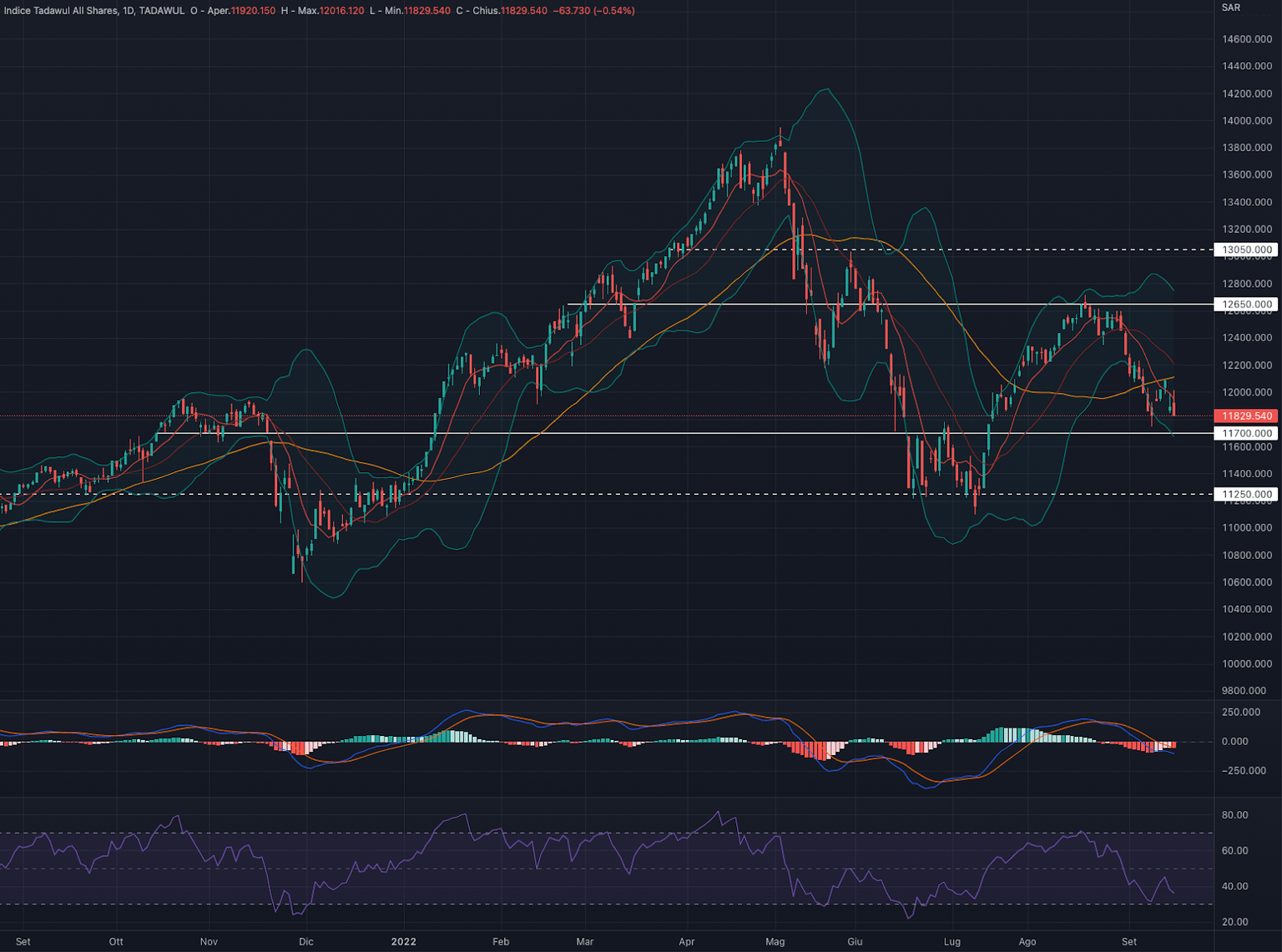This screenshot has width=1282, height=952.
Task: Select the 12650.000 price level label
Action: pos(1247,305)
